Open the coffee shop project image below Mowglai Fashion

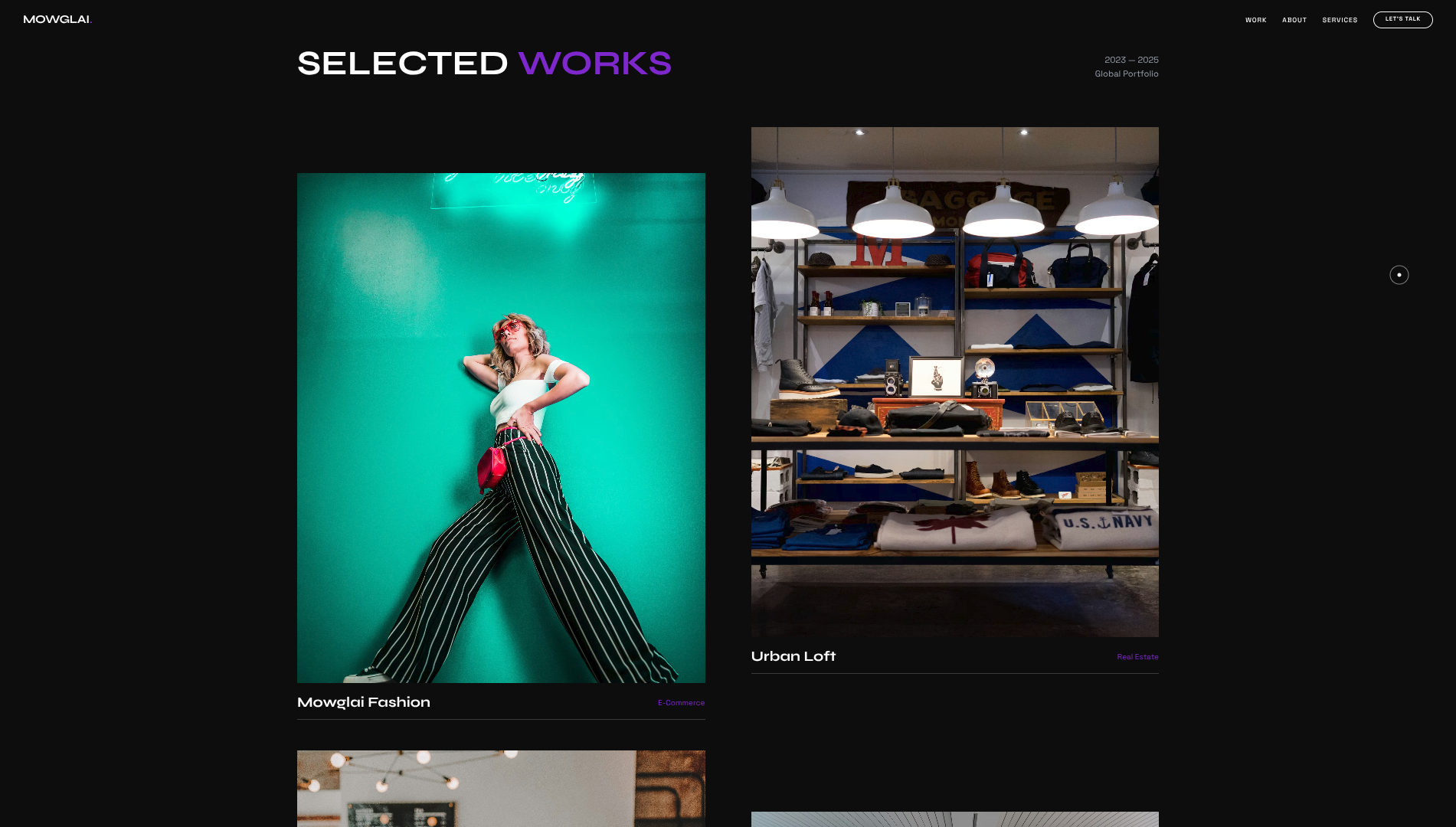[501, 789]
